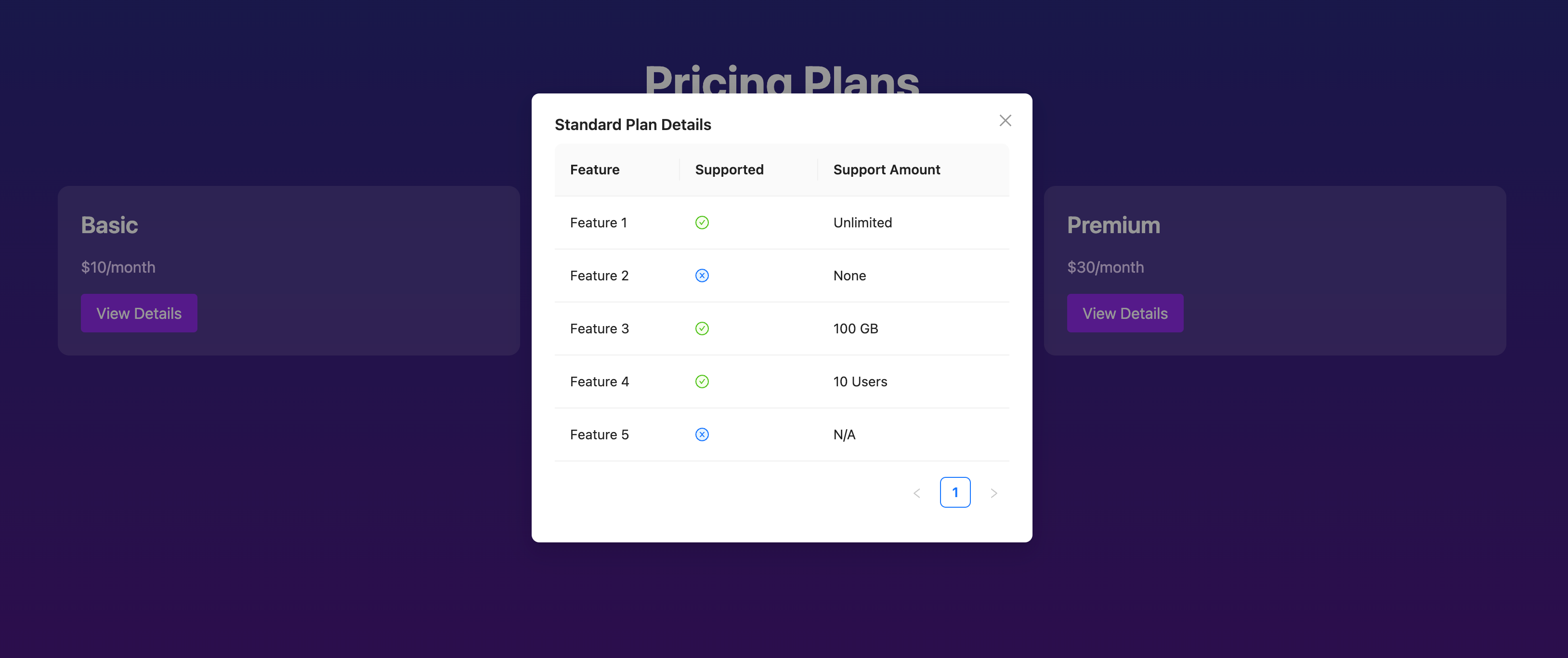The height and width of the screenshot is (658, 1568).
Task: Click the Supported column header
Action: (x=729, y=170)
